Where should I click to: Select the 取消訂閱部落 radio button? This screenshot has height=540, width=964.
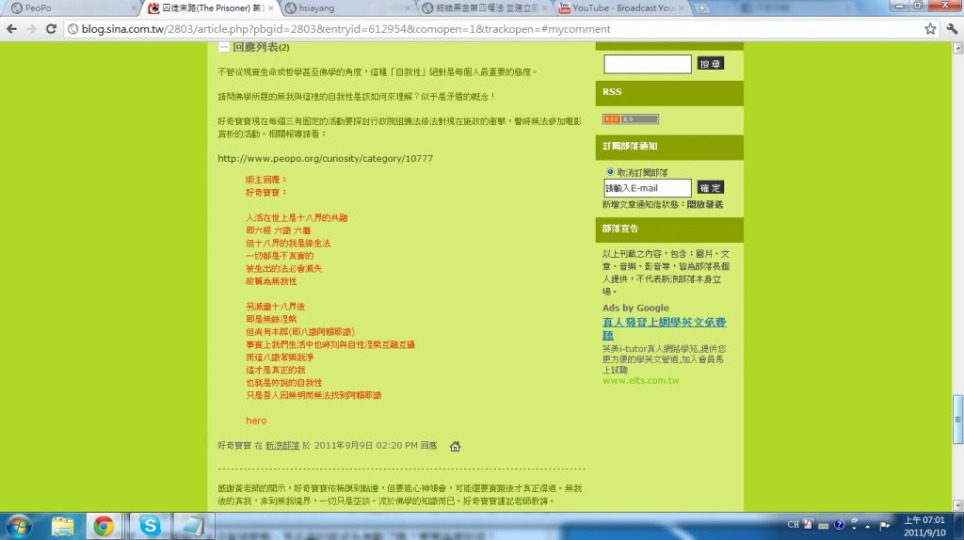[x=610, y=172]
